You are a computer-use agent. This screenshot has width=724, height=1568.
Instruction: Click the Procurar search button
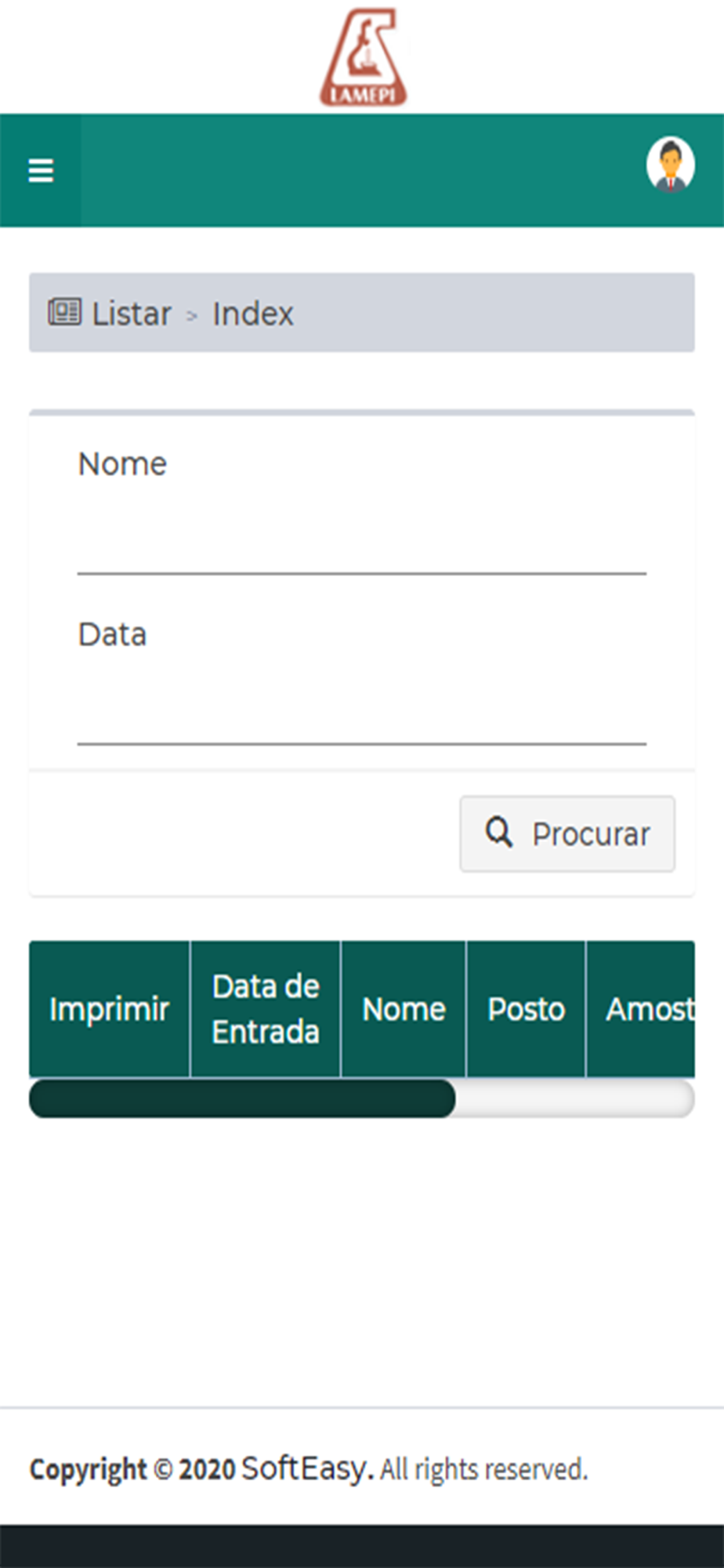pos(567,833)
